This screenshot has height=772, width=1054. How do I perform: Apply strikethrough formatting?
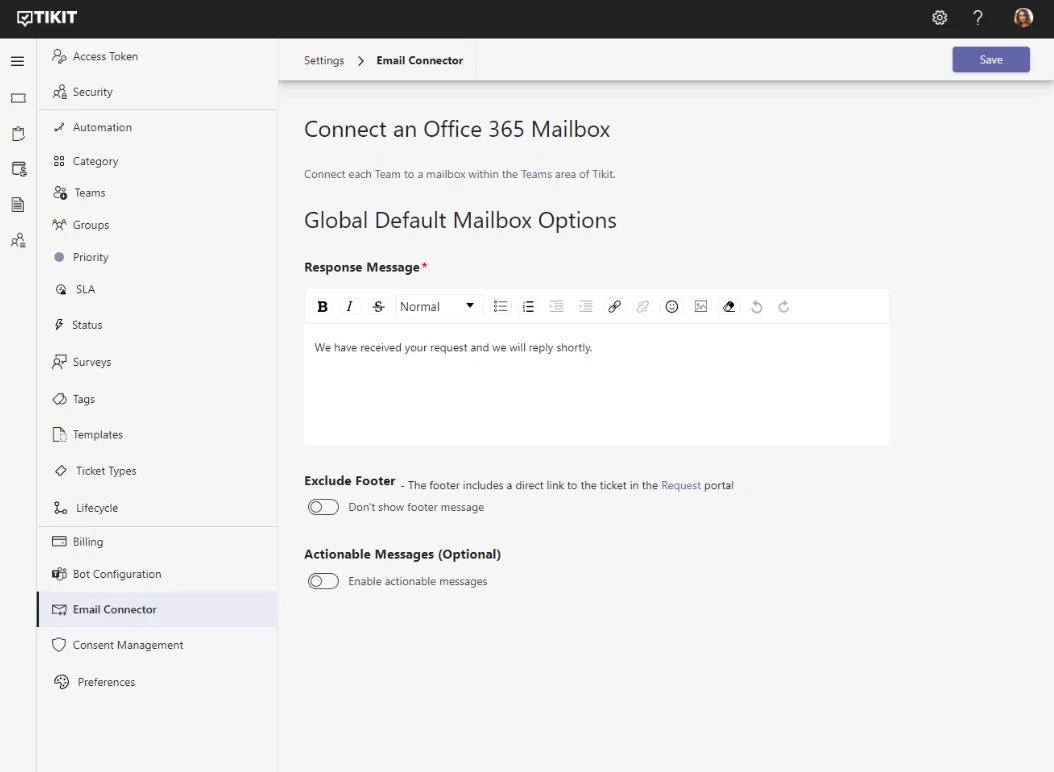point(378,307)
